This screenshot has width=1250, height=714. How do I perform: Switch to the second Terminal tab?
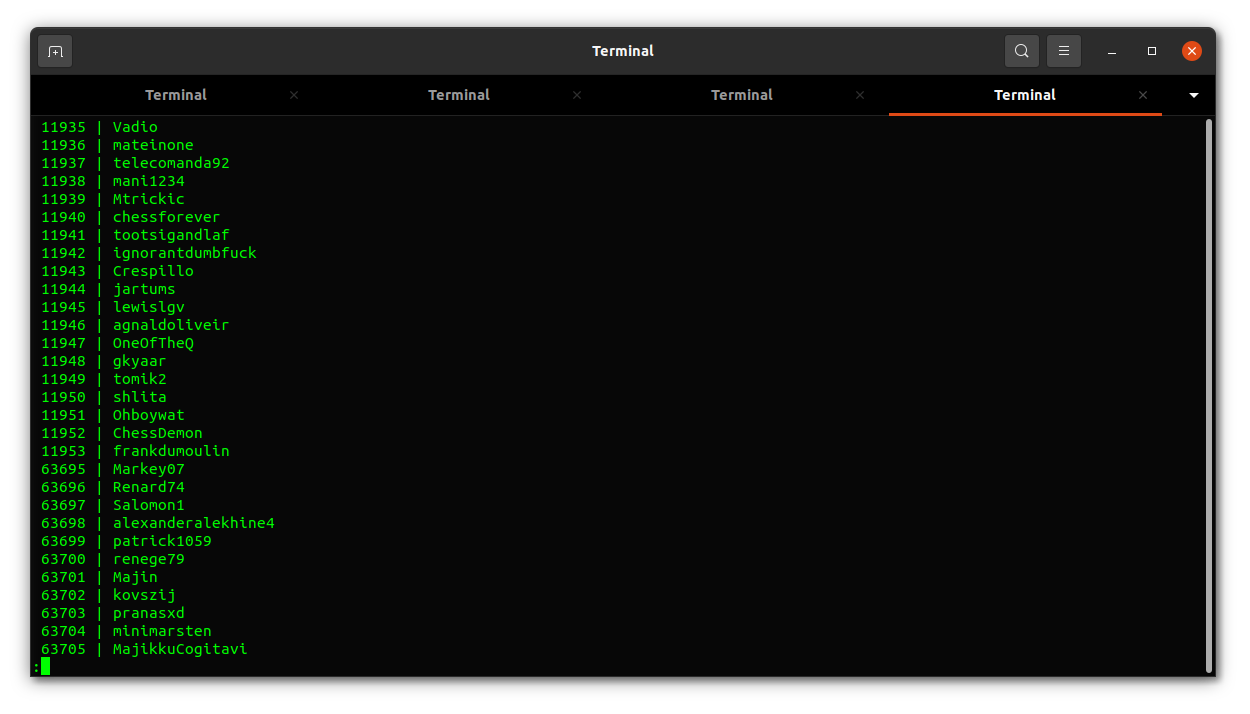(x=459, y=95)
